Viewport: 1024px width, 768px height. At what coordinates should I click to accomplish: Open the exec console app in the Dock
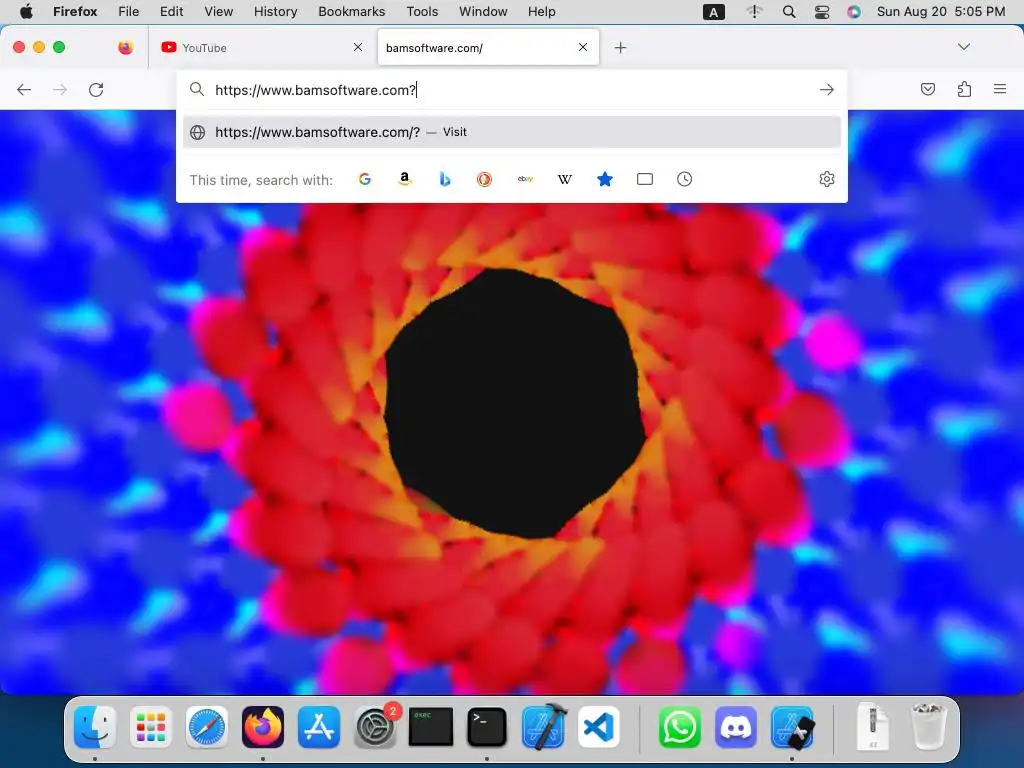430,727
